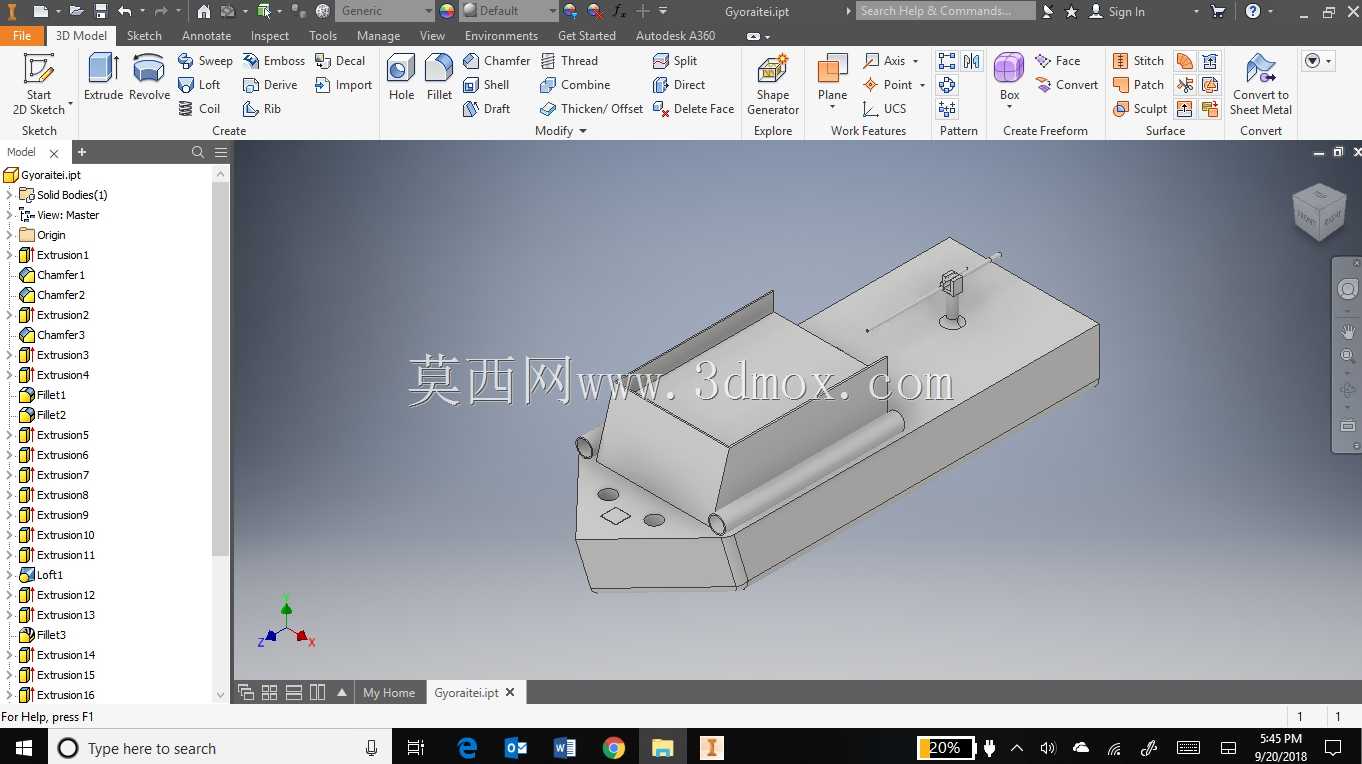Click the Delete Face tool

[693, 109]
